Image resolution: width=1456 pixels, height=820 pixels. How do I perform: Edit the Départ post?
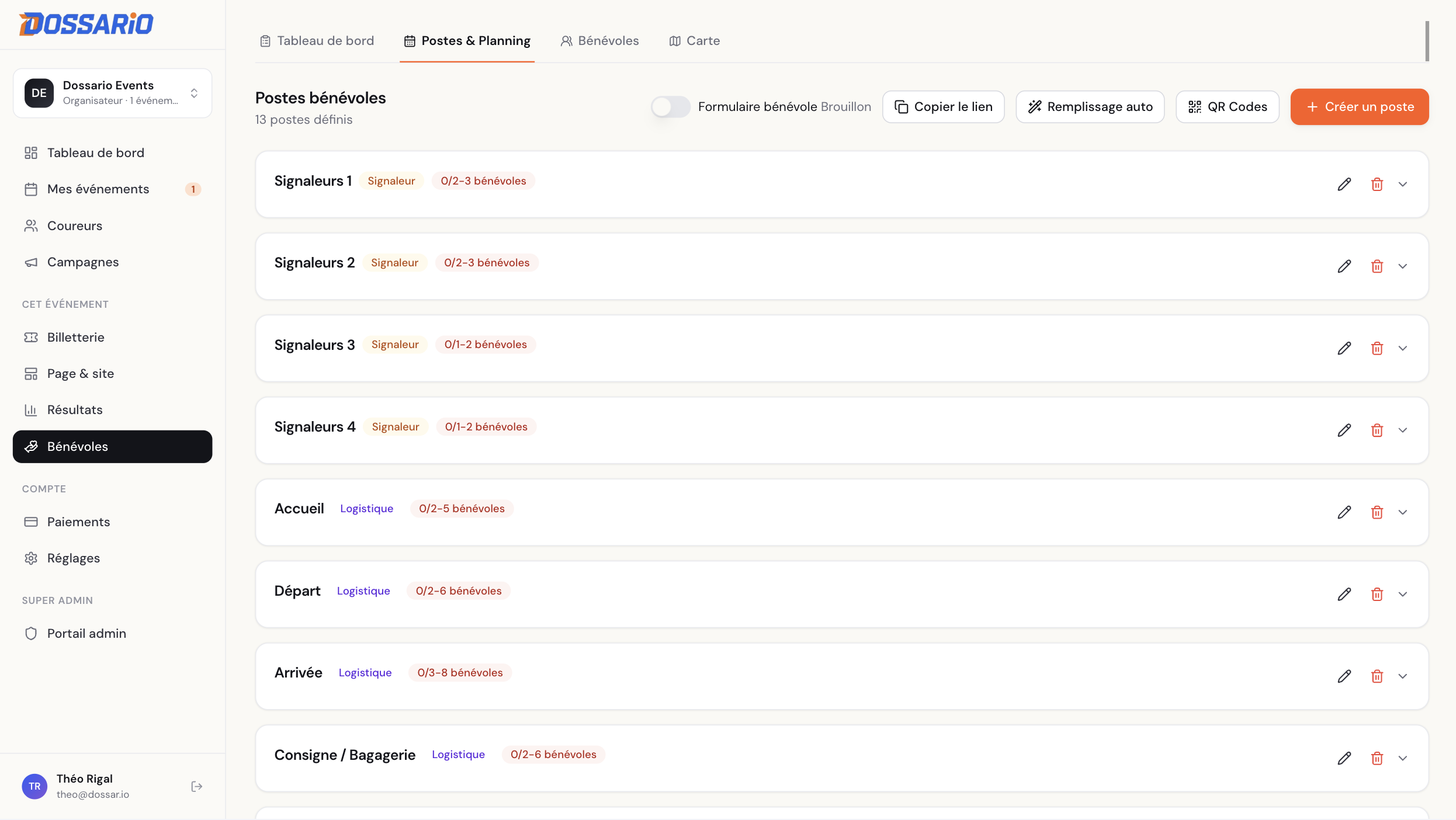[x=1344, y=594]
